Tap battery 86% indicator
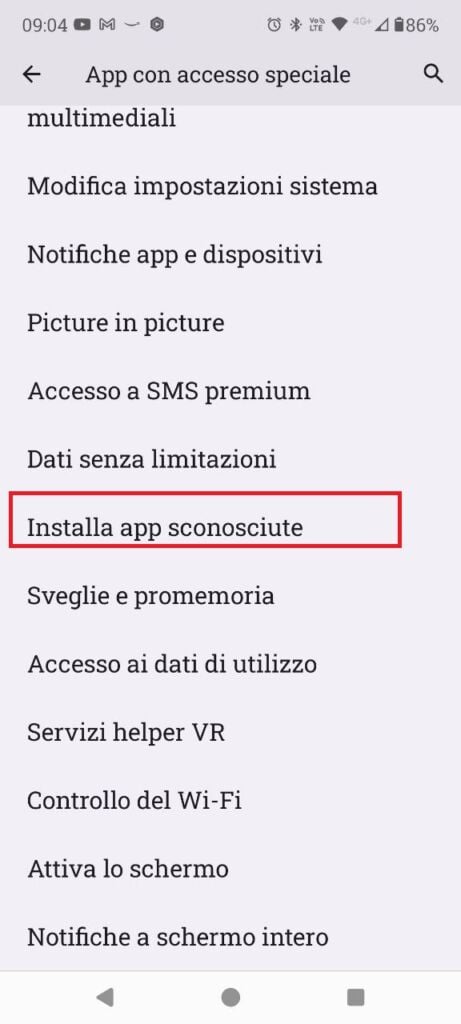461x1024 pixels. point(417,25)
